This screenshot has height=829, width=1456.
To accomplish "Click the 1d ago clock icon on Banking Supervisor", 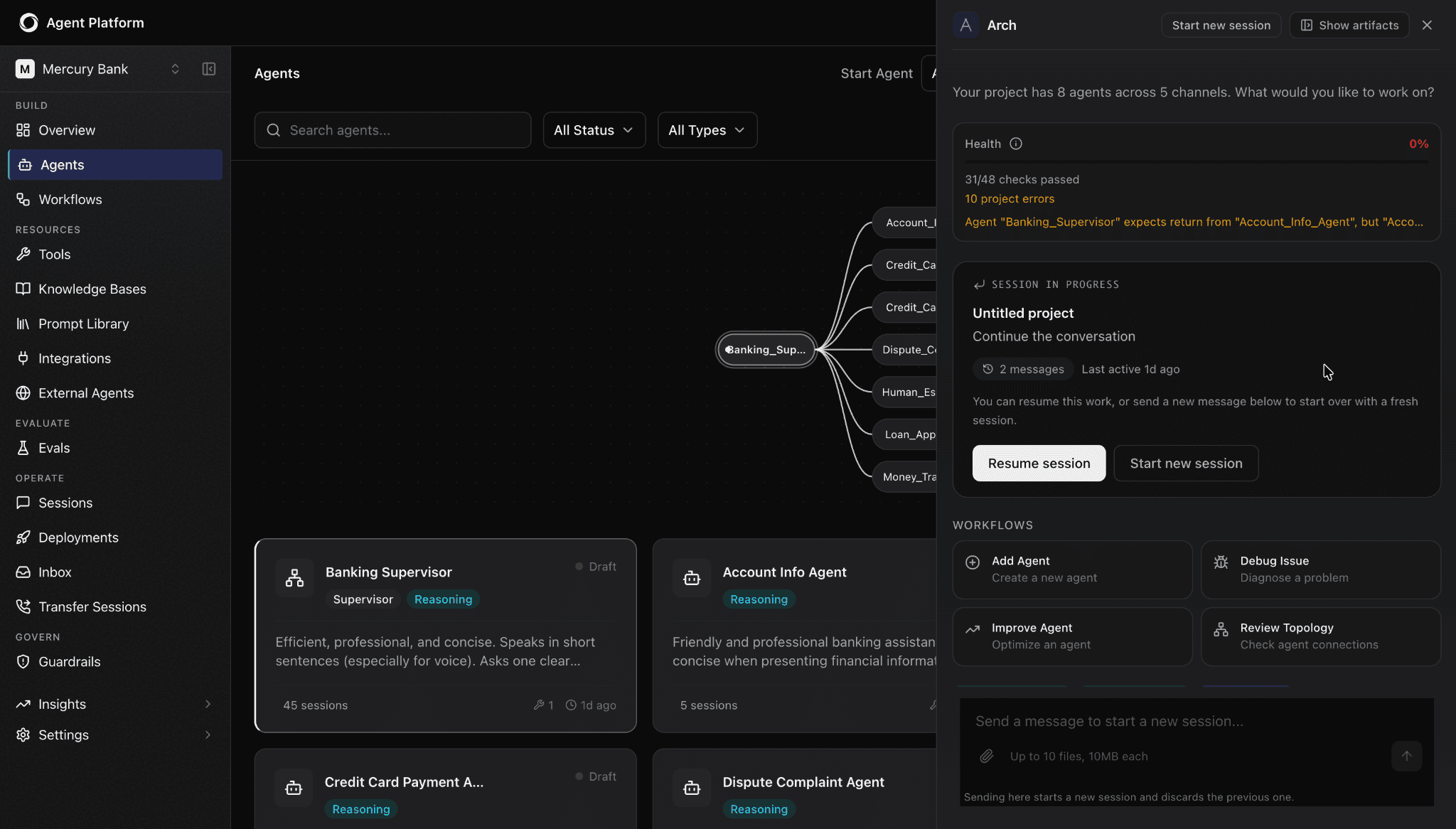I will 571,705.
